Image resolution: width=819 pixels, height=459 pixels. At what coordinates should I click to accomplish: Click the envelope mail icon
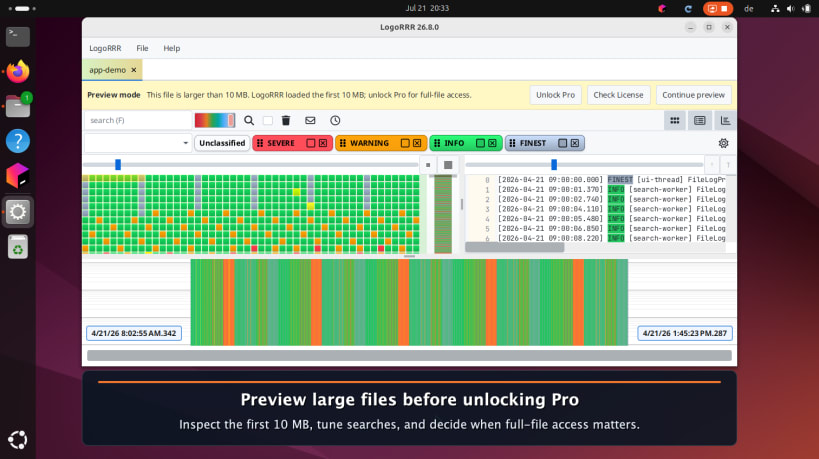pos(310,121)
